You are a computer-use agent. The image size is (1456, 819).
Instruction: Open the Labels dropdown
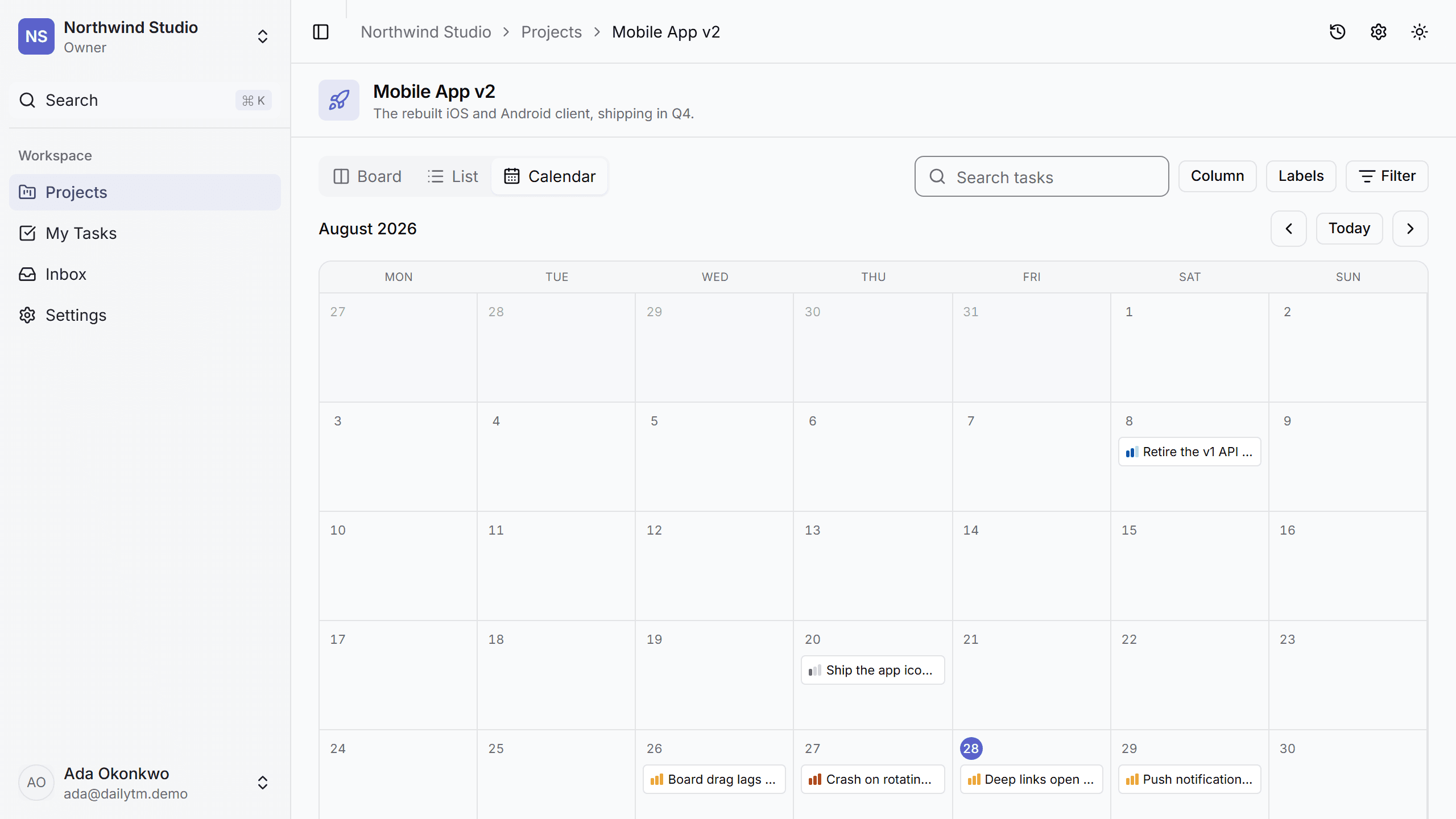coord(1301,176)
